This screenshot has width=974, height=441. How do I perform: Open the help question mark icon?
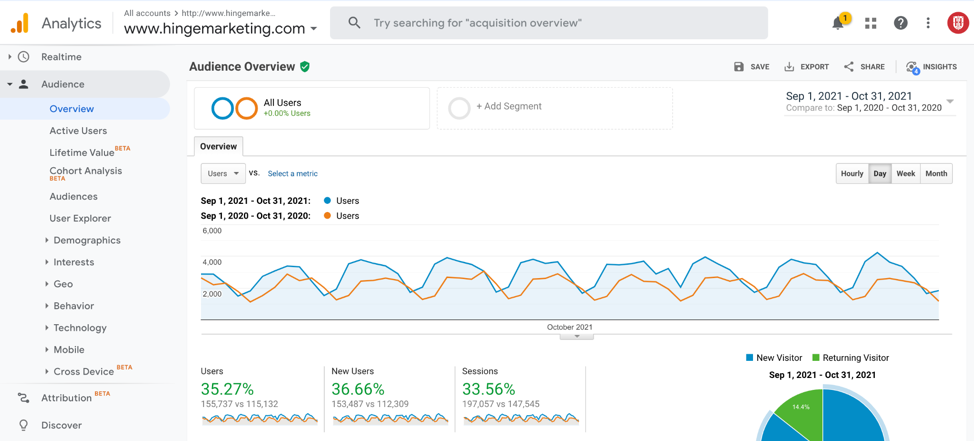(x=901, y=23)
